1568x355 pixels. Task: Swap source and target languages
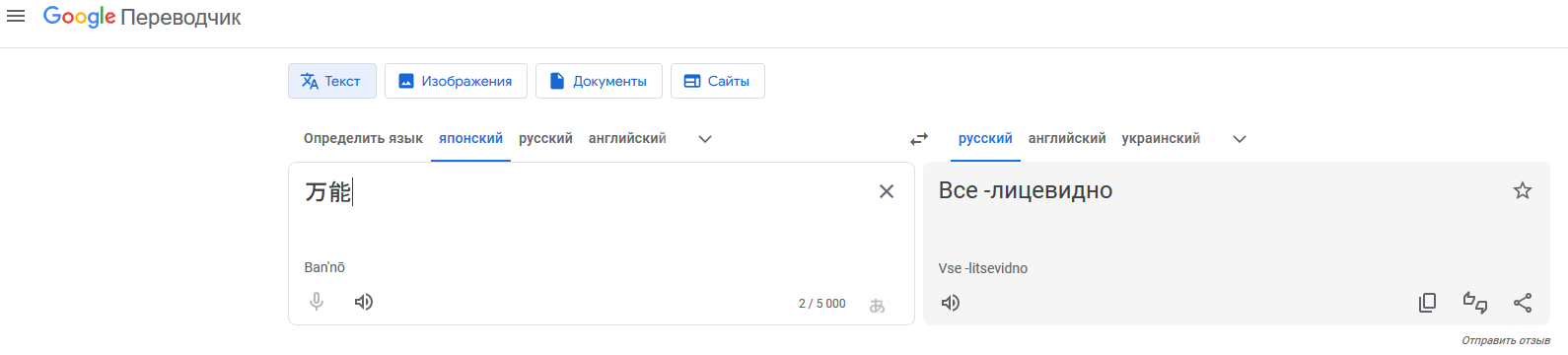919,139
